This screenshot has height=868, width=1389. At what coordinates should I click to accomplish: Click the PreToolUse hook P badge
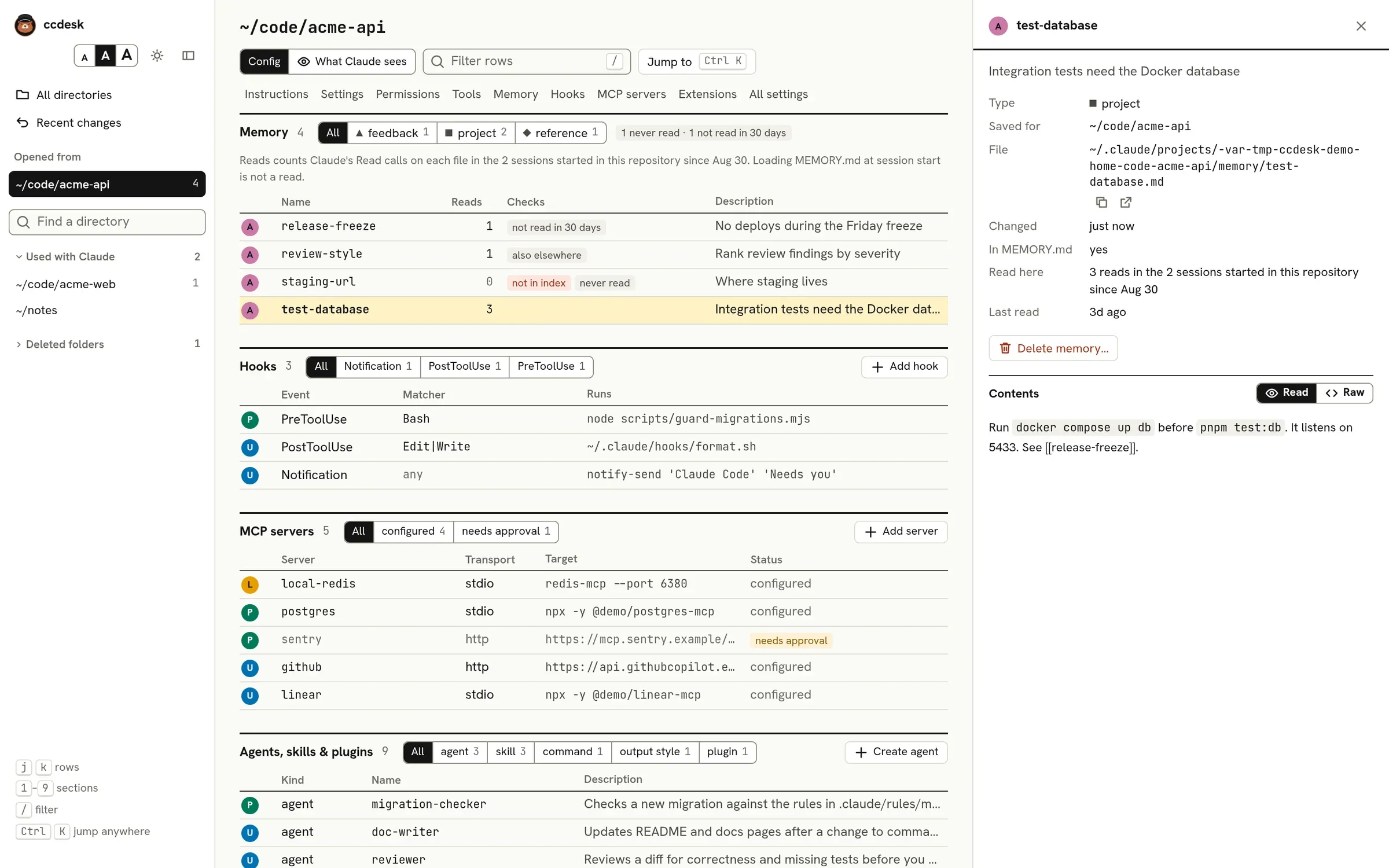tap(250, 420)
